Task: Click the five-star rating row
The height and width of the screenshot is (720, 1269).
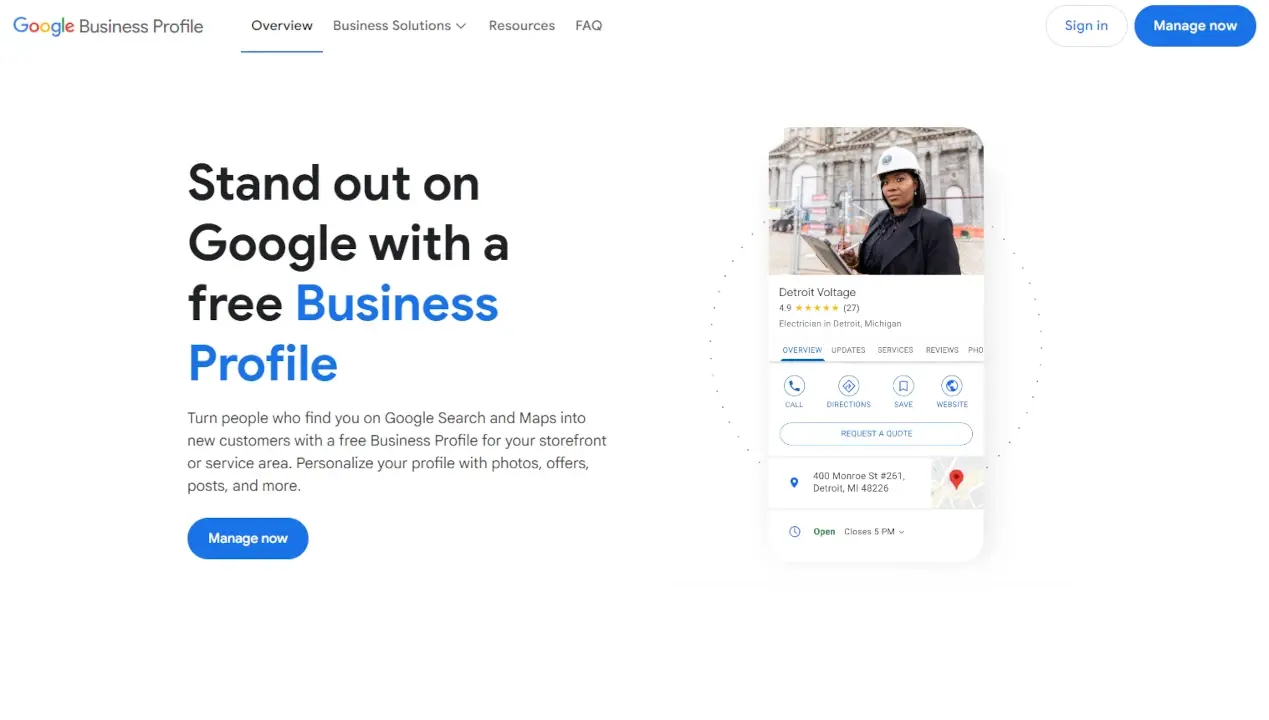Action: (x=817, y=308)
